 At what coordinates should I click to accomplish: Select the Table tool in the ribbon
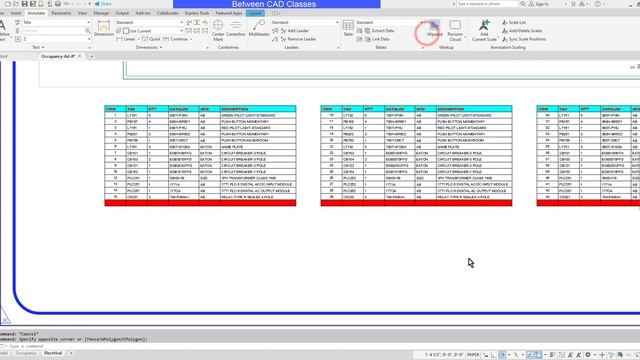point(348,28)
